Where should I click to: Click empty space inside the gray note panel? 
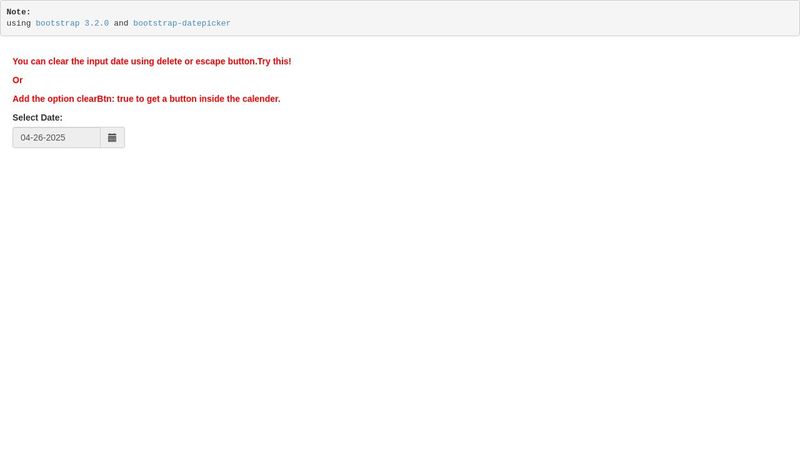coord(500,18)
